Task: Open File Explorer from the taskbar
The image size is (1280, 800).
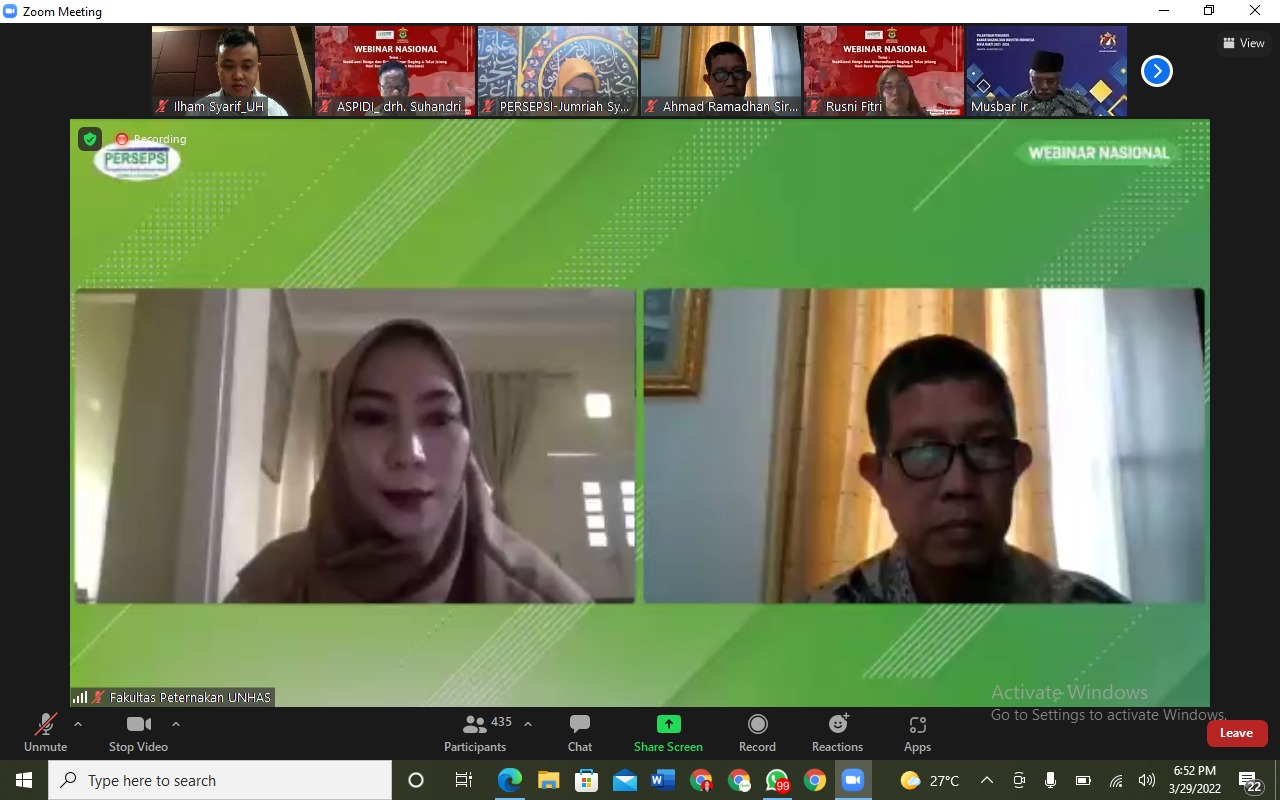Action: (548, 780)
